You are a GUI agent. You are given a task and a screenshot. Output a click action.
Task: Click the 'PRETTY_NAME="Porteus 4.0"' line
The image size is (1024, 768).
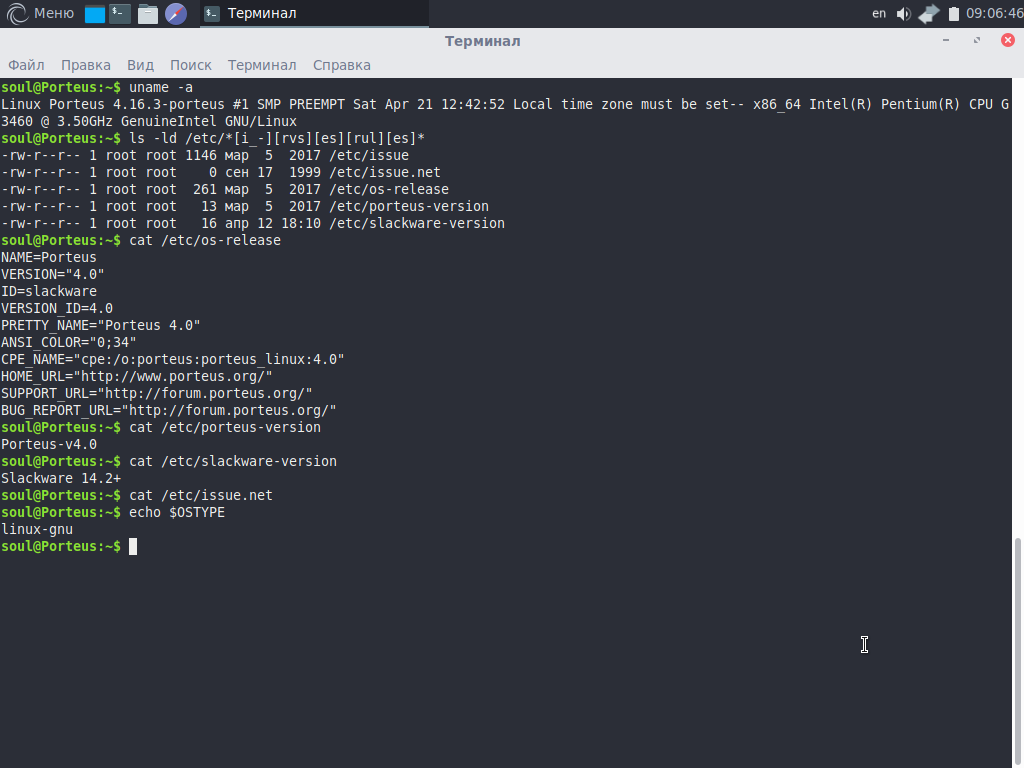(x=101, y=325)
